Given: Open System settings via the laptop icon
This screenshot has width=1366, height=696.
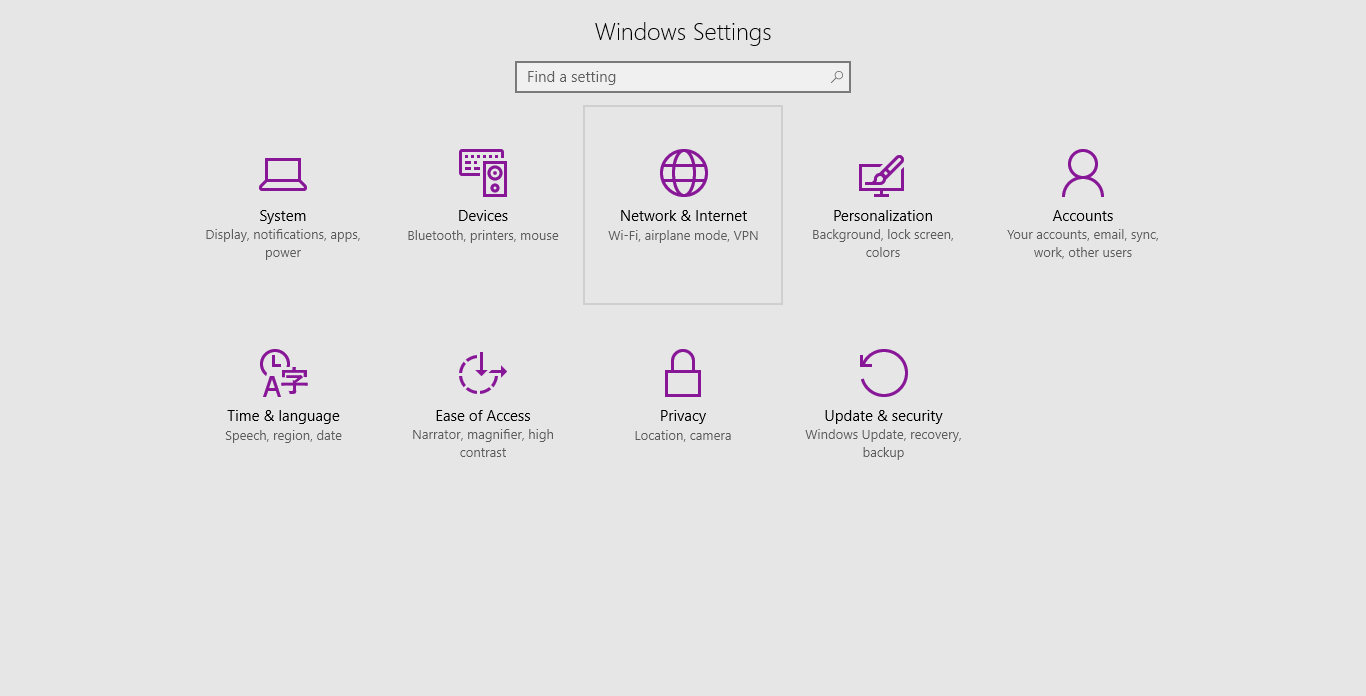Looking at the screenshot, I should [283, 174].
